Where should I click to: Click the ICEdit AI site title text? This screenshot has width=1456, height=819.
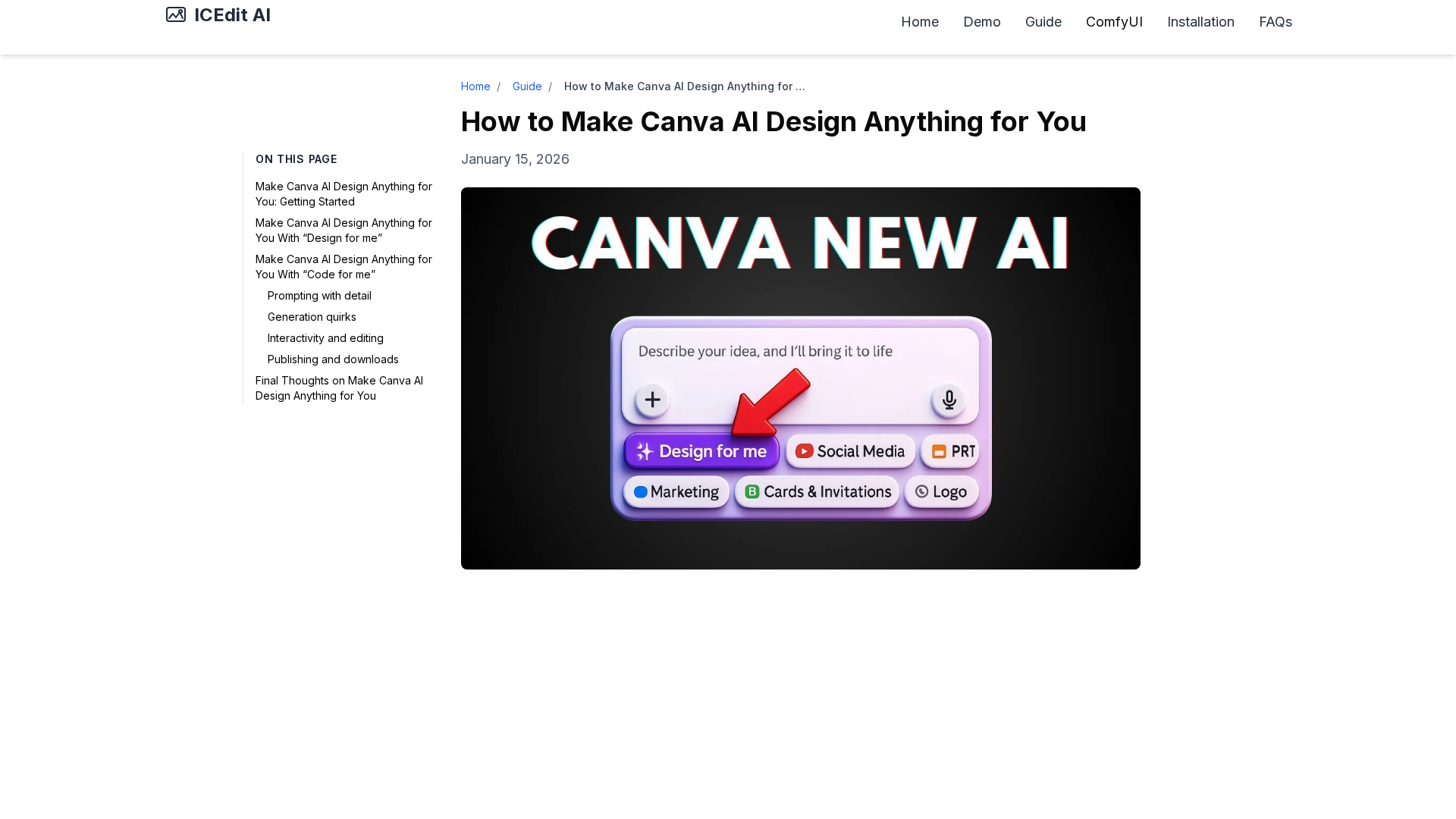click(232, 15)
